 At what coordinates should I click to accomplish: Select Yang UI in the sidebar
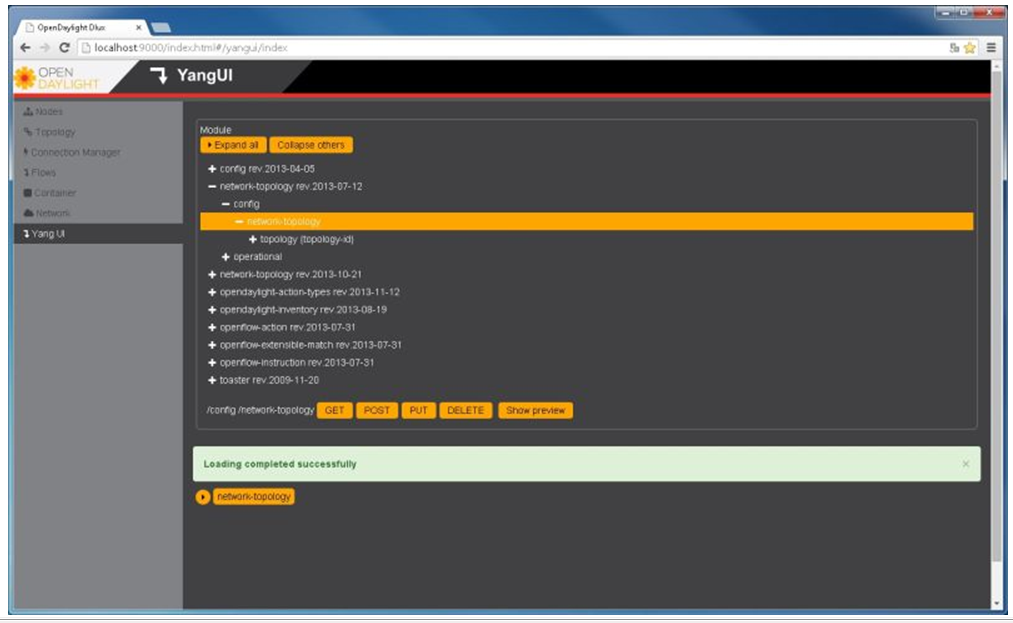(98, 233)
